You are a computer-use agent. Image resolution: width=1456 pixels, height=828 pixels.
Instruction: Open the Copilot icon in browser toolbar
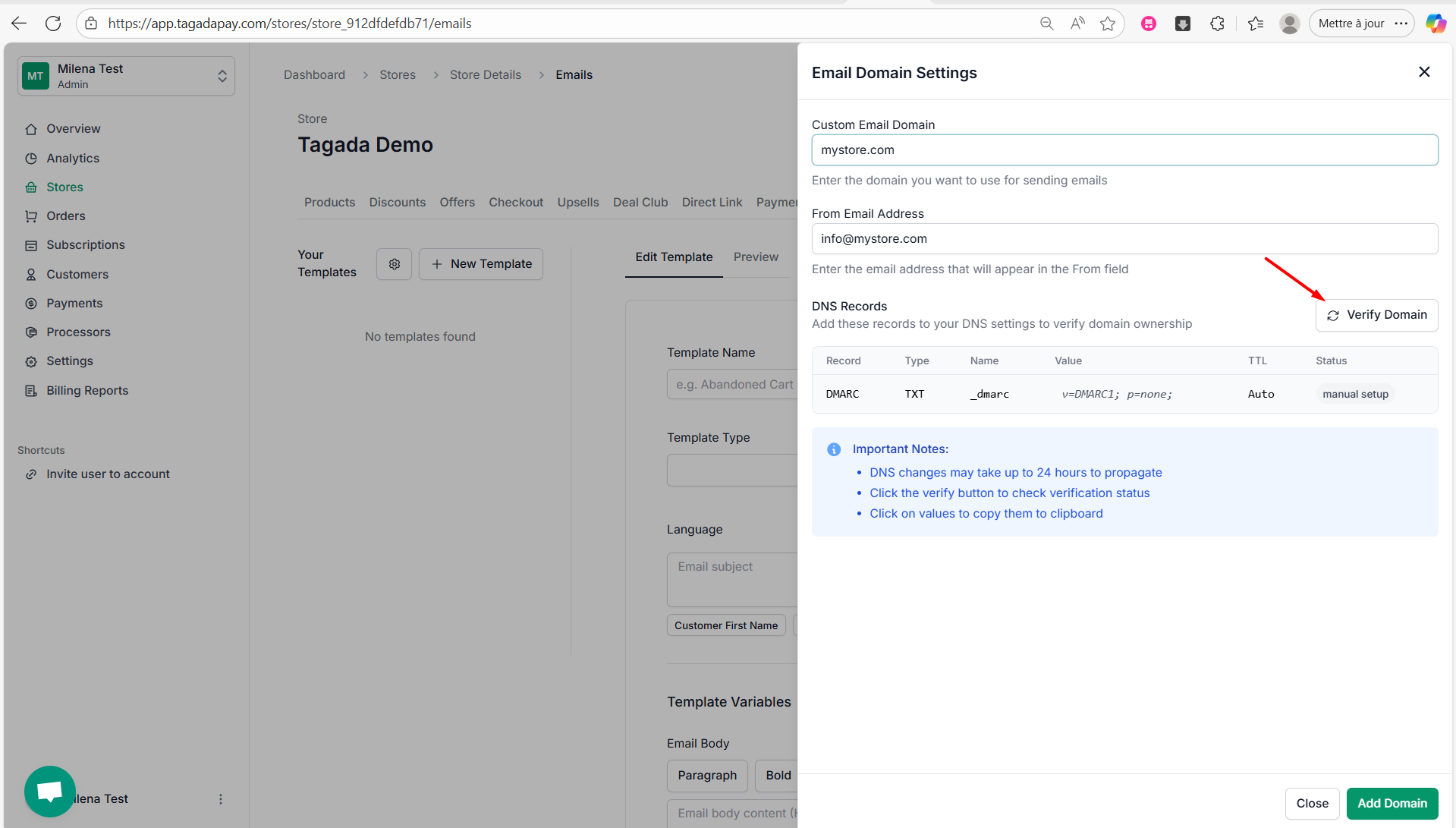1435,24
